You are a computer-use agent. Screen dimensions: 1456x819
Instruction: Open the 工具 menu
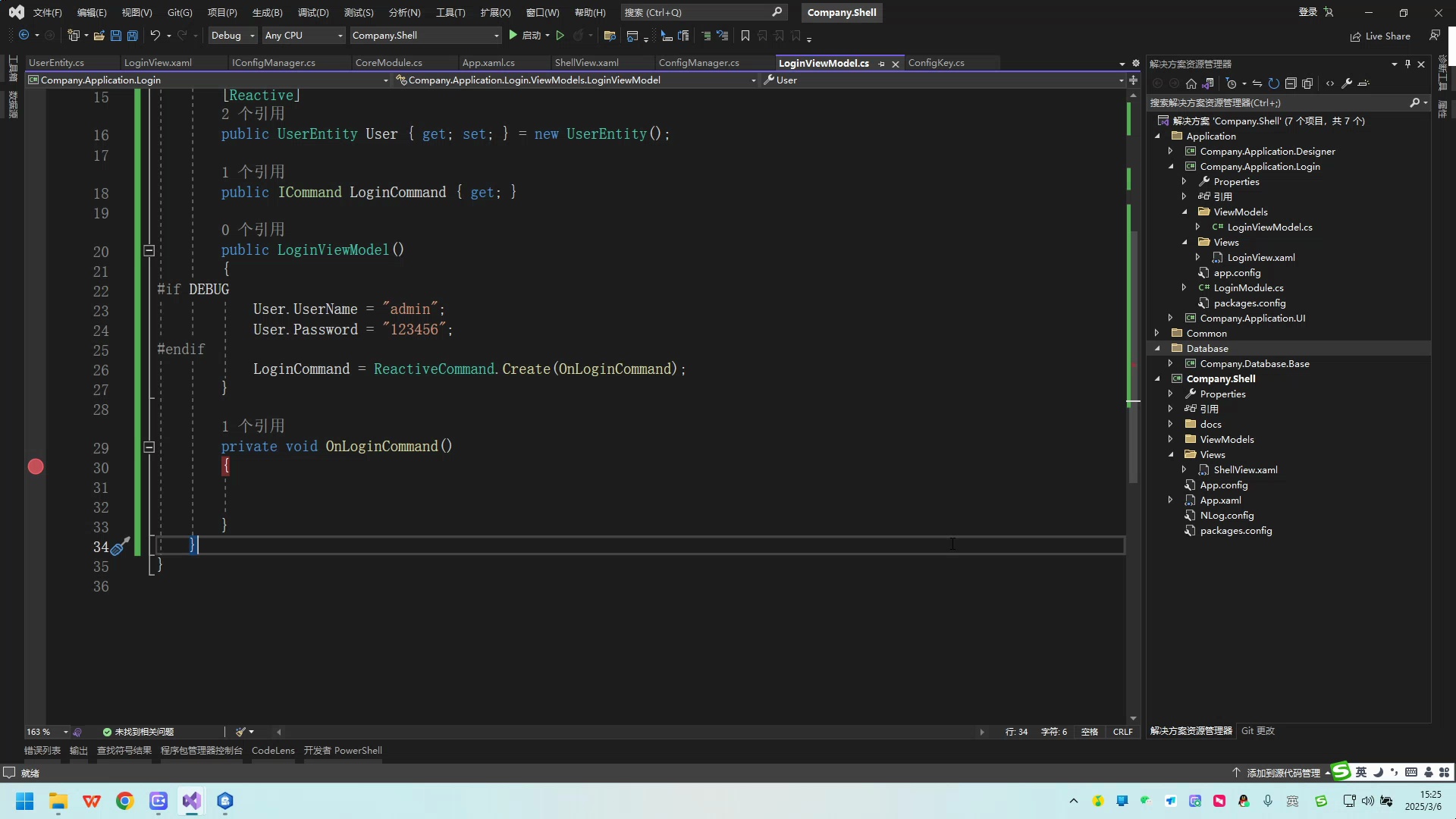449,12
